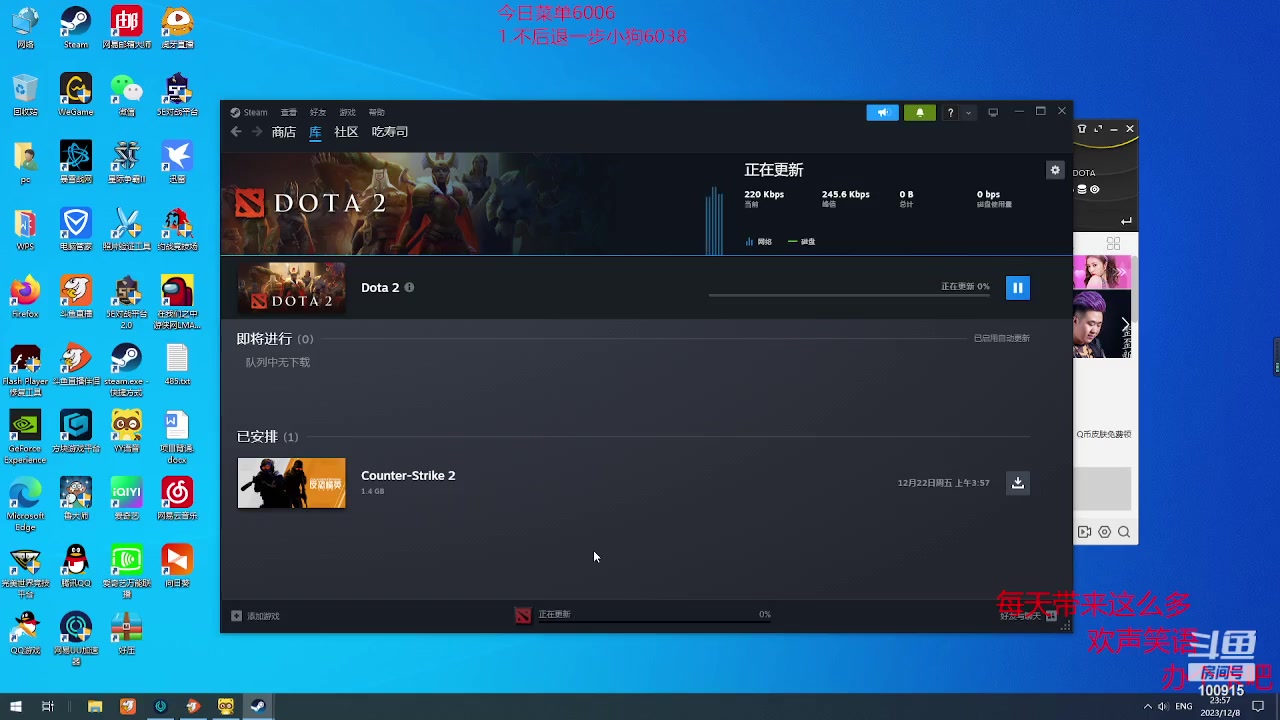This screenshot has height=720, width=1280.
Task: Click the Dota 2 update progress bar
Action: [849, 296]
